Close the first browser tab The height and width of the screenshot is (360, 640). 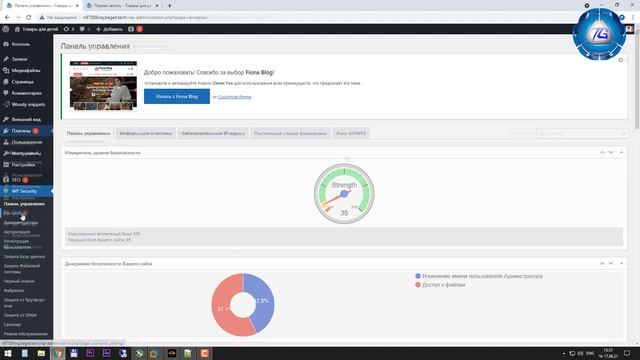77,6
